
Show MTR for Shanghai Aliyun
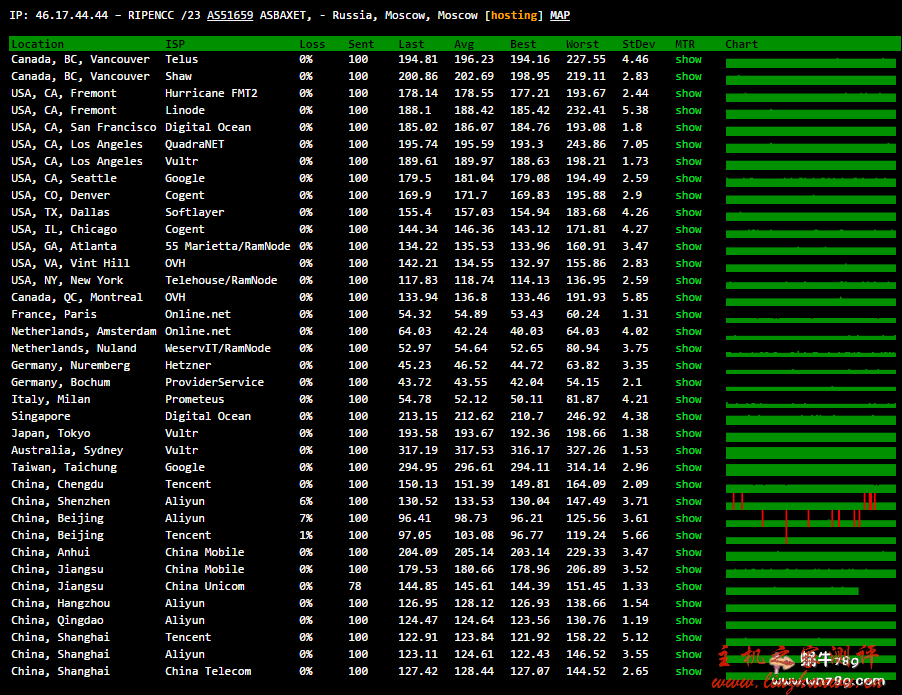[688, 654]
